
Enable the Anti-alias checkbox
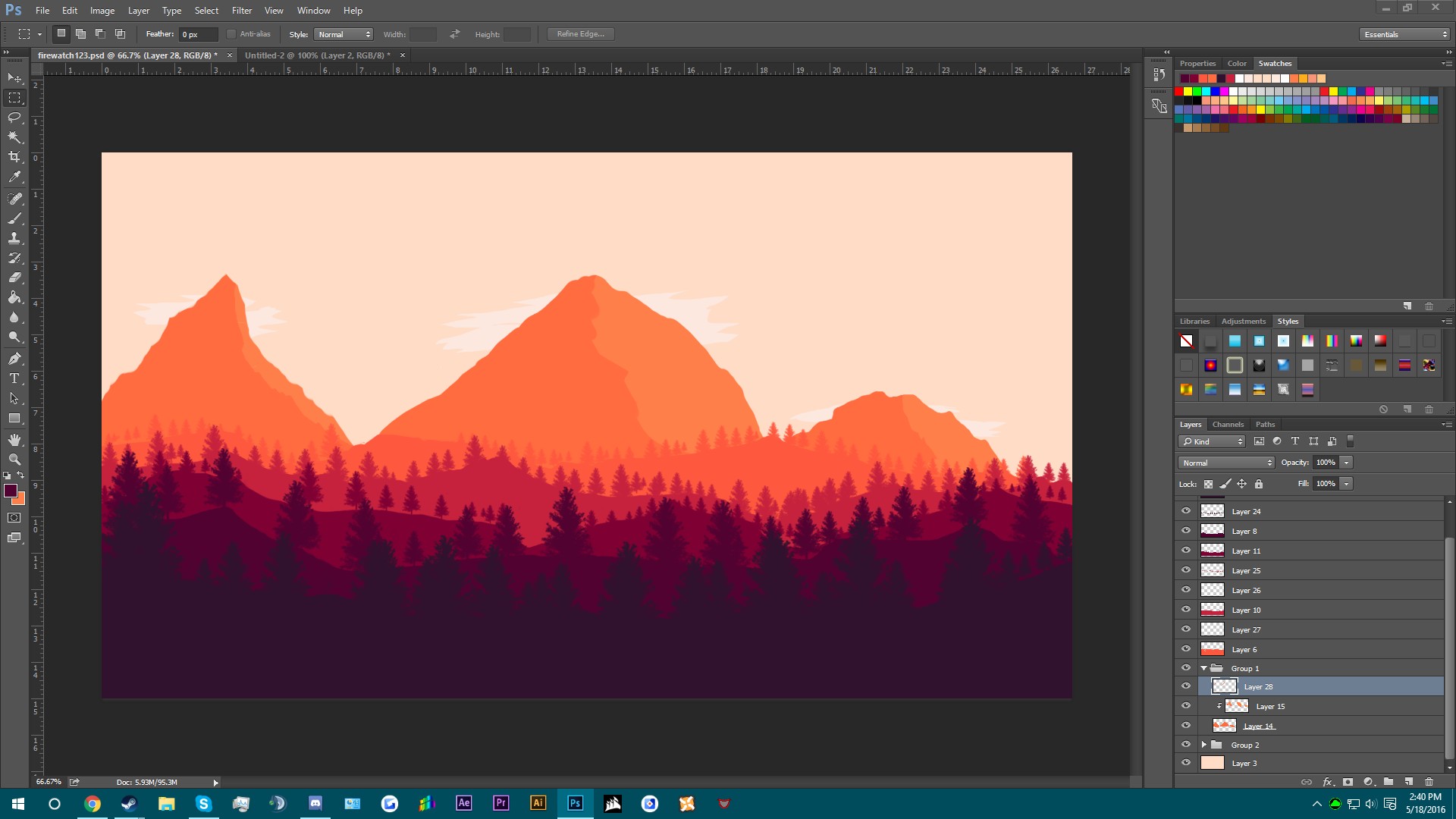pos(231,34)
